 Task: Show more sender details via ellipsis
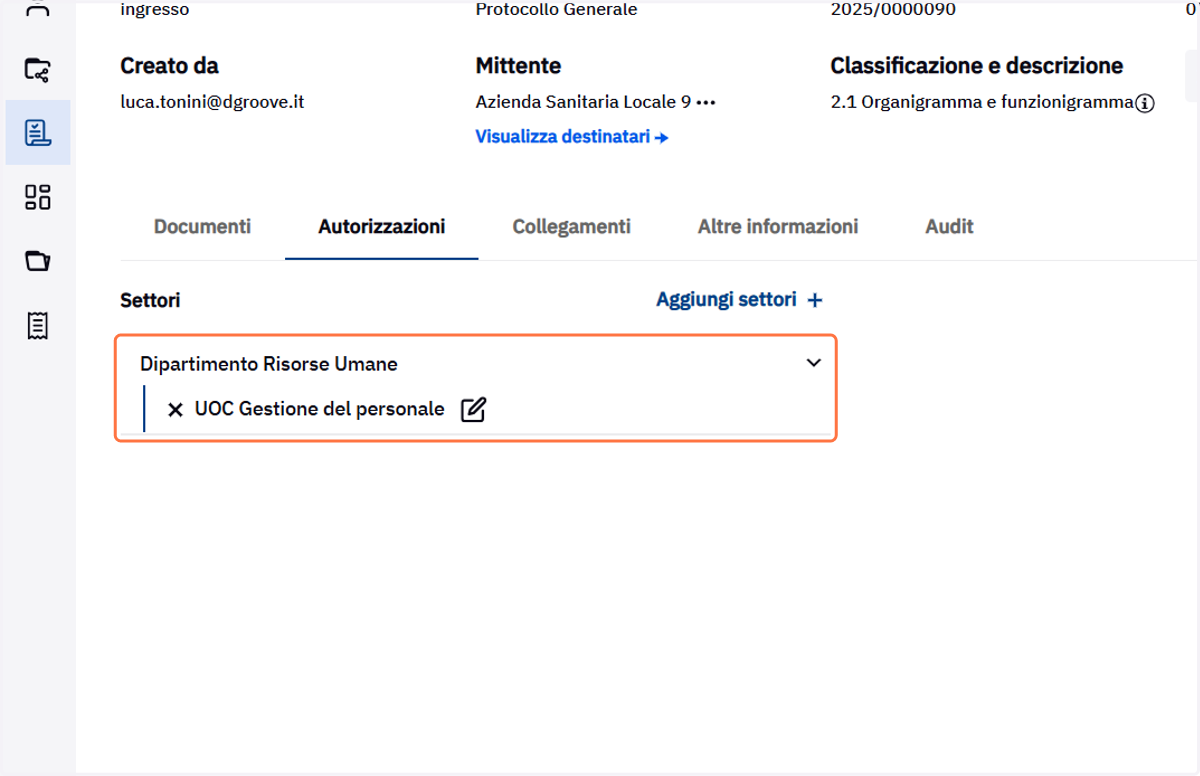click(706, 102)
